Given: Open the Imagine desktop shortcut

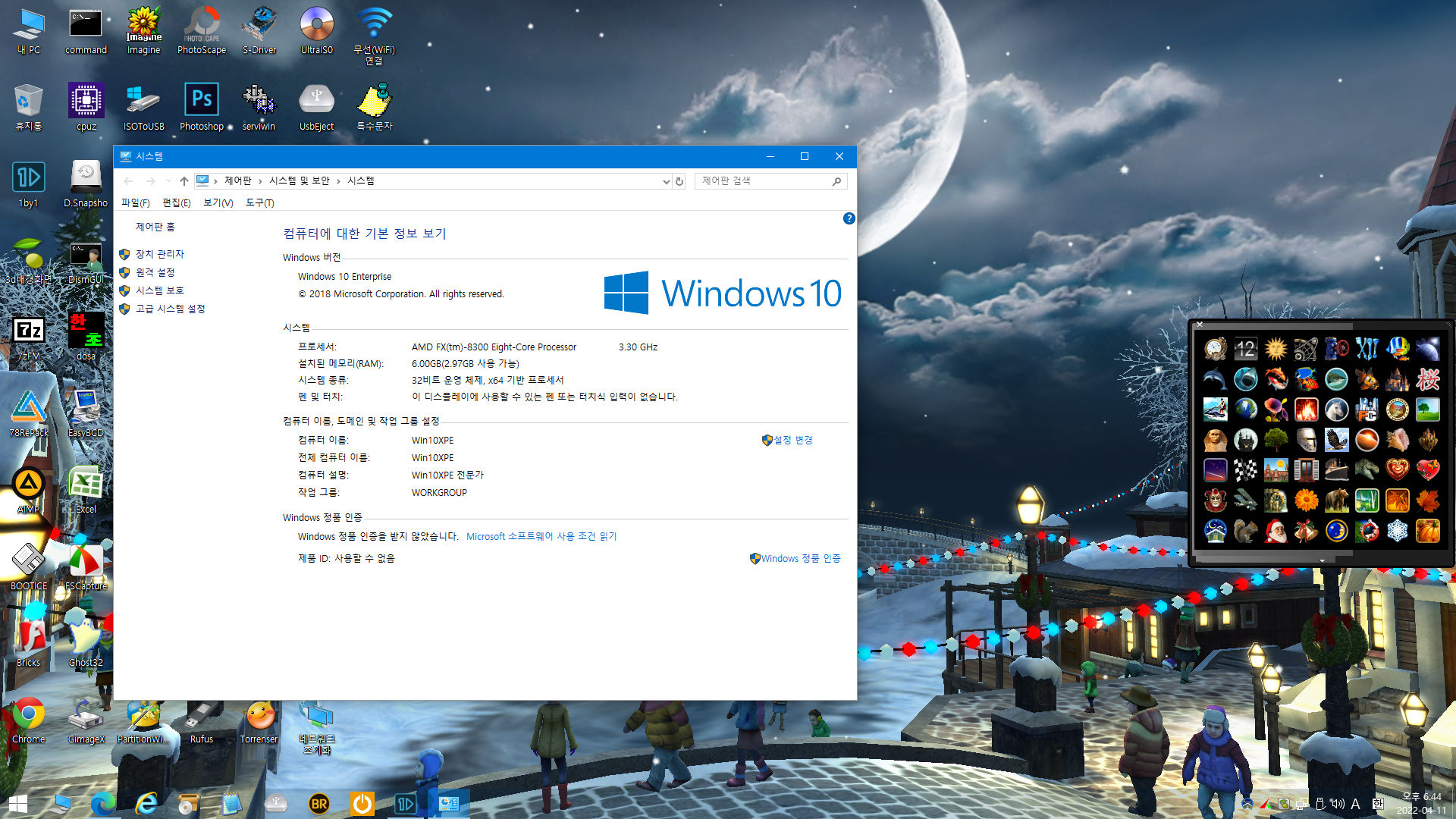Looking at the screenshot, I should click(x=144, y=30).
